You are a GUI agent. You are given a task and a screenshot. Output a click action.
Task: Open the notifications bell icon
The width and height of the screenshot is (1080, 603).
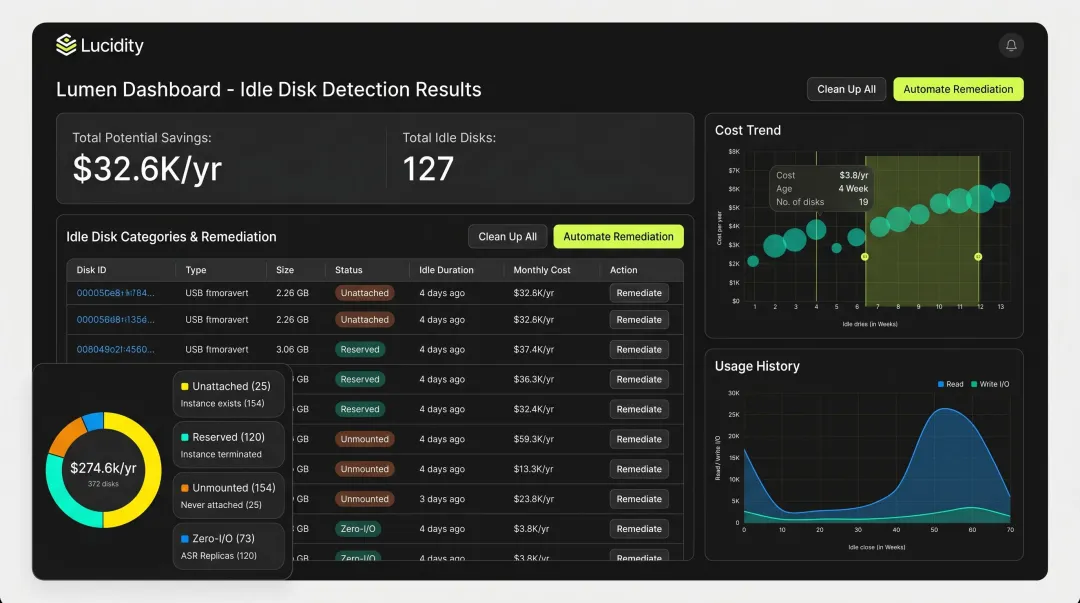[x=1010, y=45]
